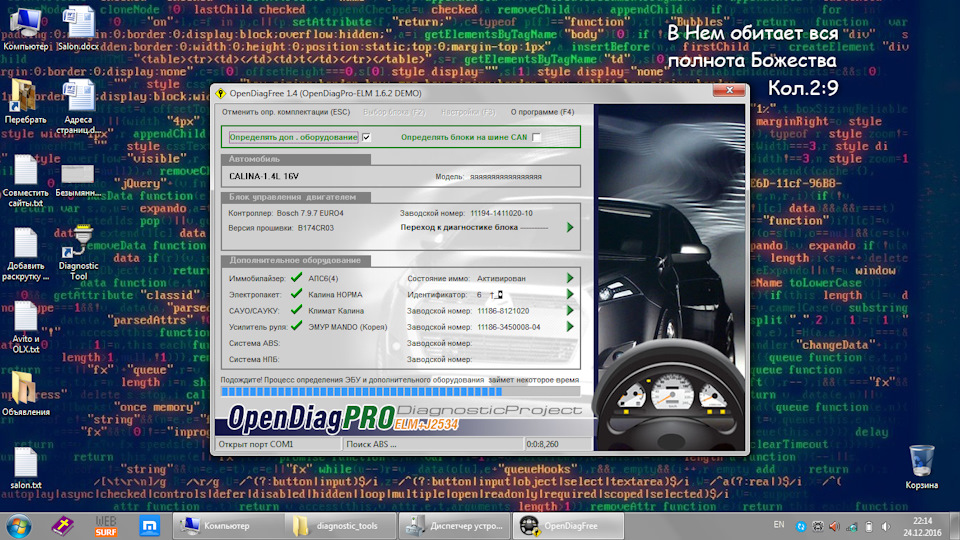Click the white device tray icon

(x=868, y=527)
